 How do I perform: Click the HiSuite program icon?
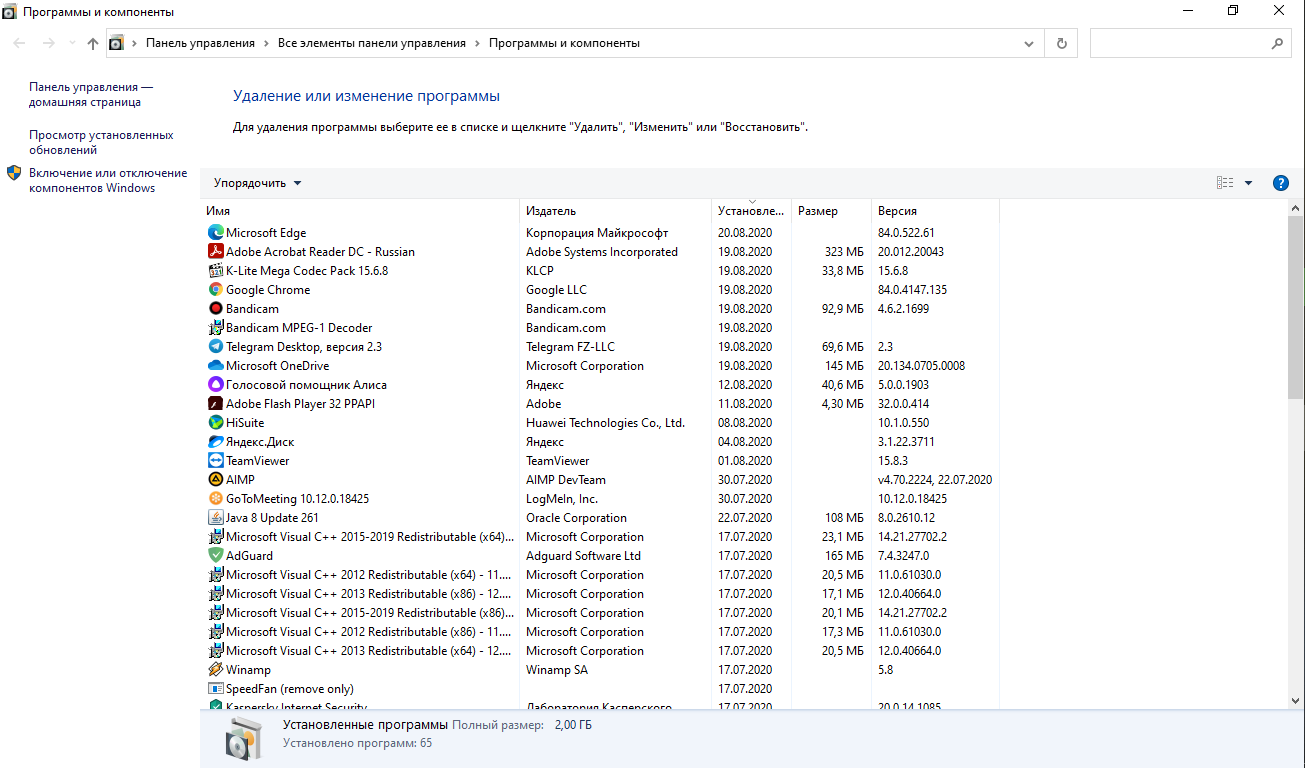(x=215, y=423)
